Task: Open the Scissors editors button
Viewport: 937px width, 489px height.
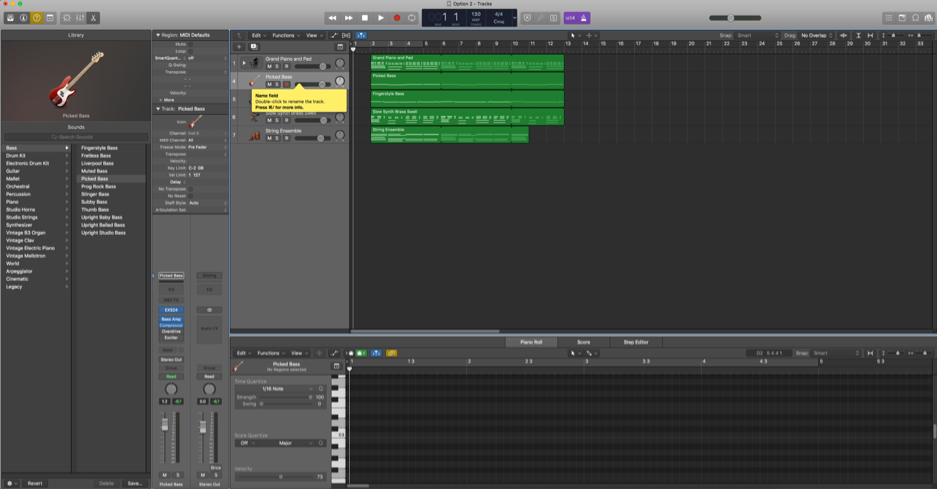Action: 94,18
